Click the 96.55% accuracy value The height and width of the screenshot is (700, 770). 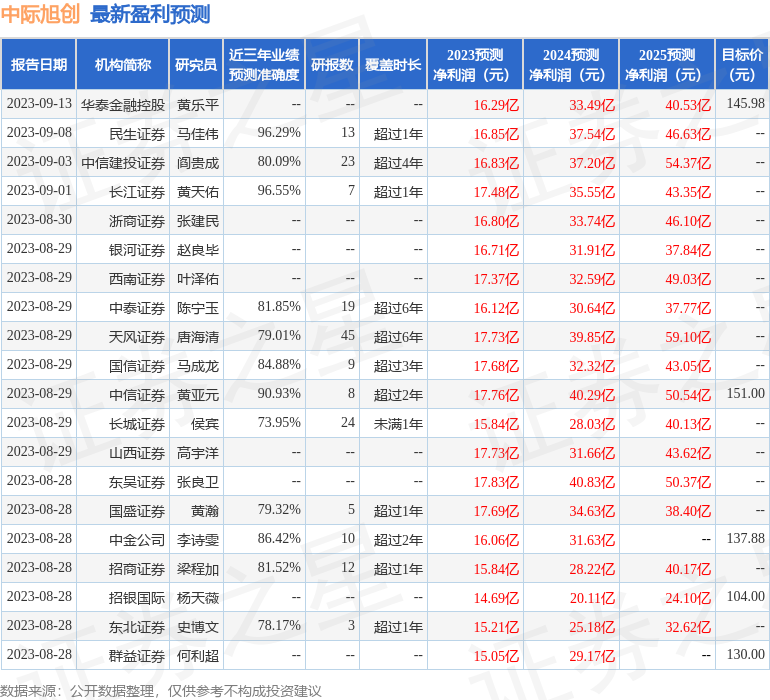coord(279,190)
